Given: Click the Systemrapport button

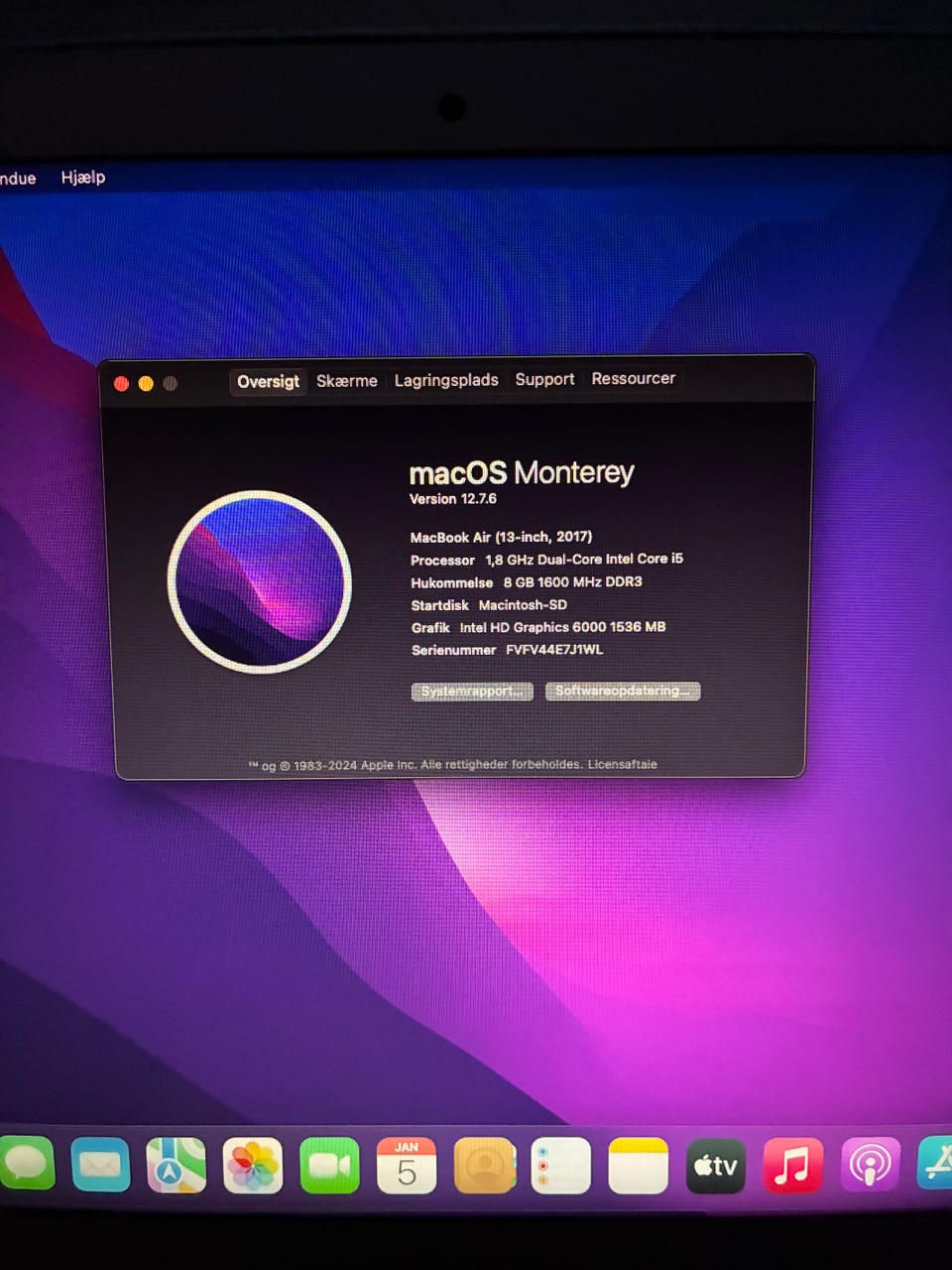Looking at the screenshot, I should coord(472,692).
